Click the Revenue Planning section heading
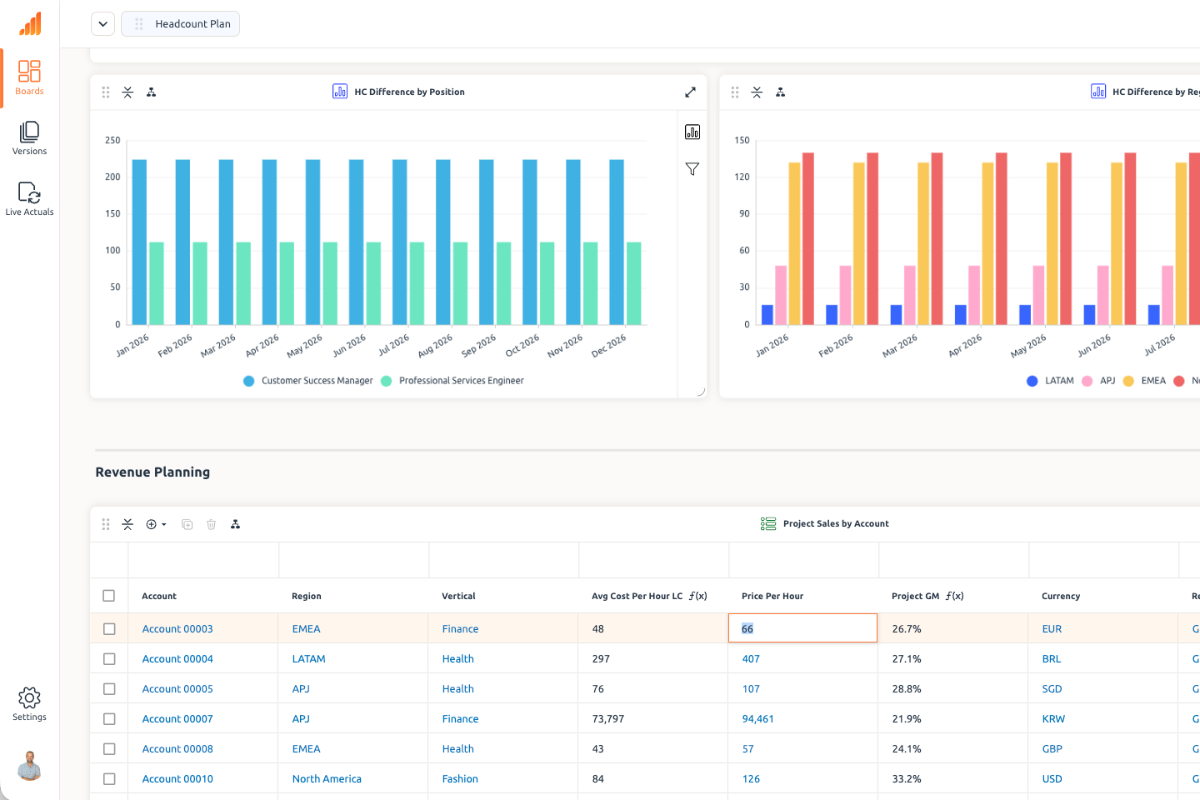The width and height of the screenshot is (1200, 800). coord(153,472)
